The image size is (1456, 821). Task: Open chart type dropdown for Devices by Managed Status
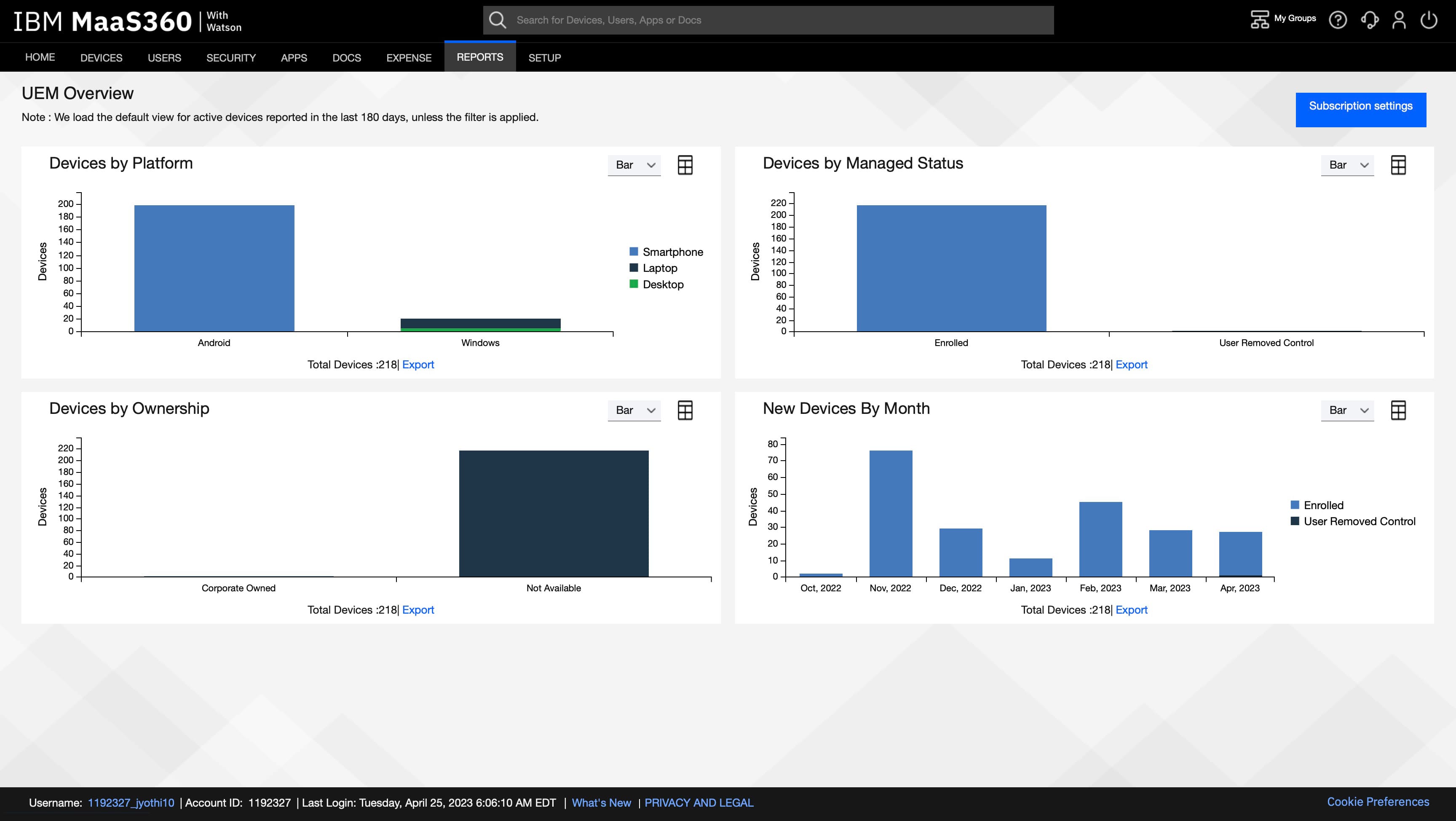tap(1347, 165)
